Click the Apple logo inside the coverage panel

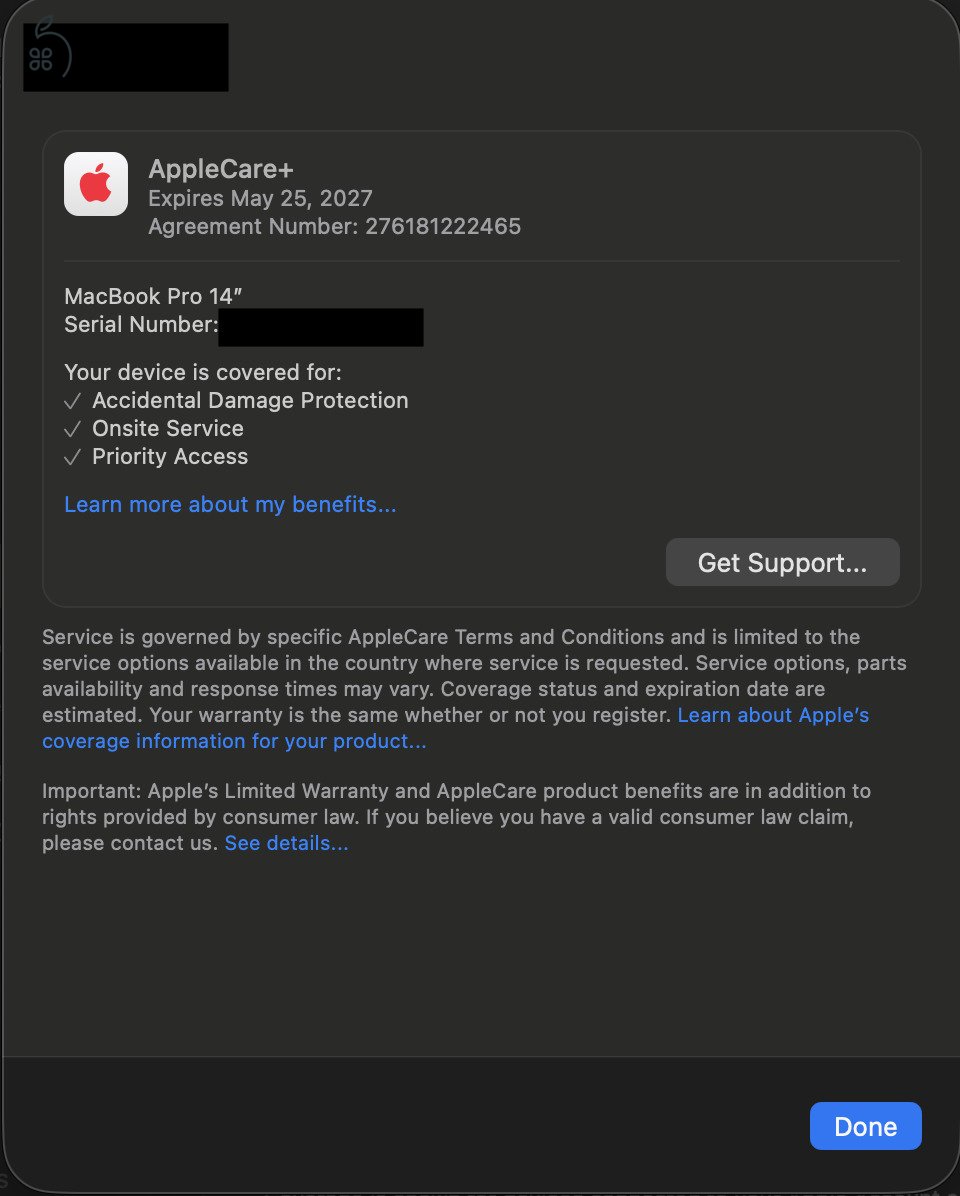(x=95, y=183)
